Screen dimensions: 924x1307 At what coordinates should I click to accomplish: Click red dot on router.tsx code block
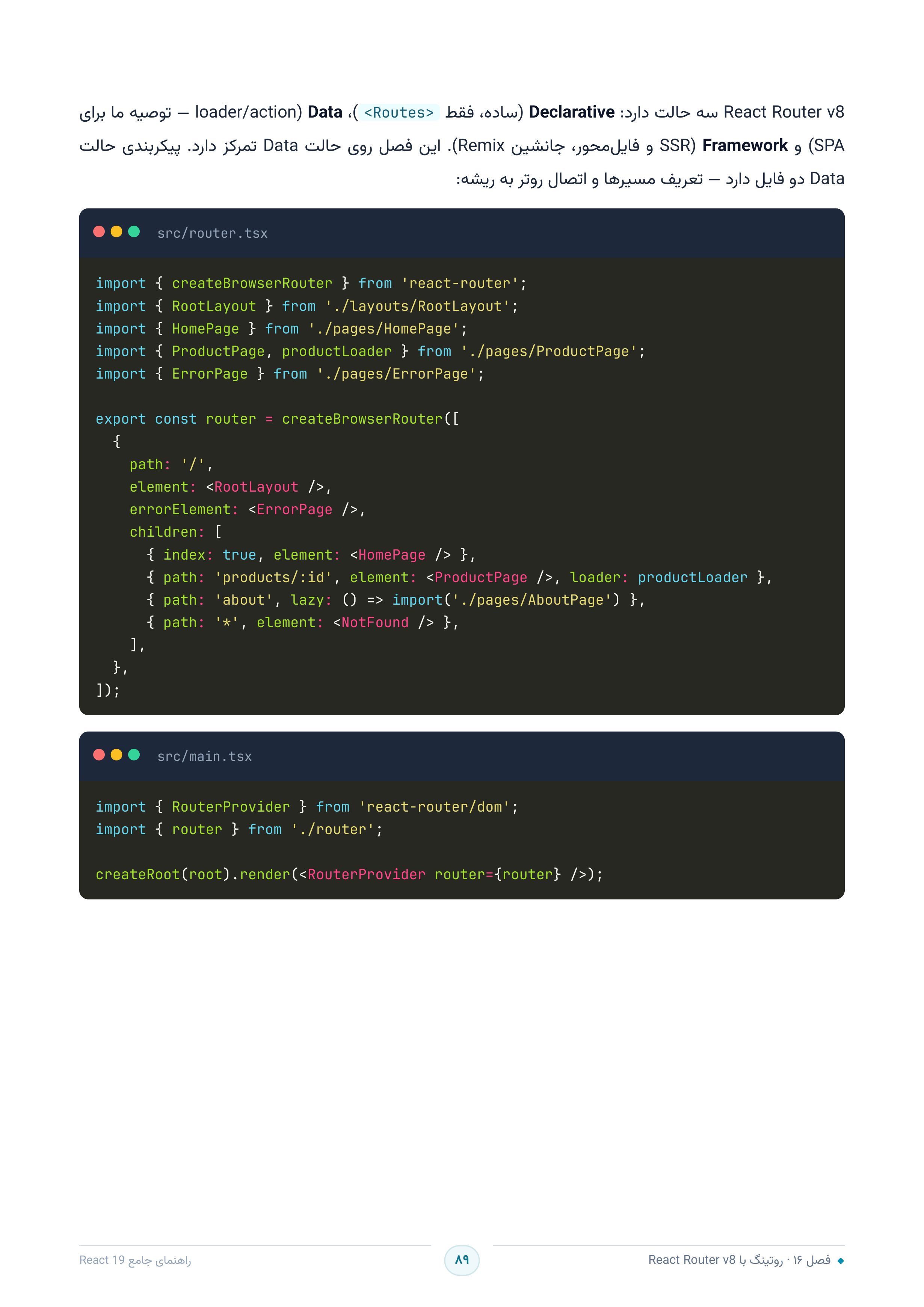point(99,232)
